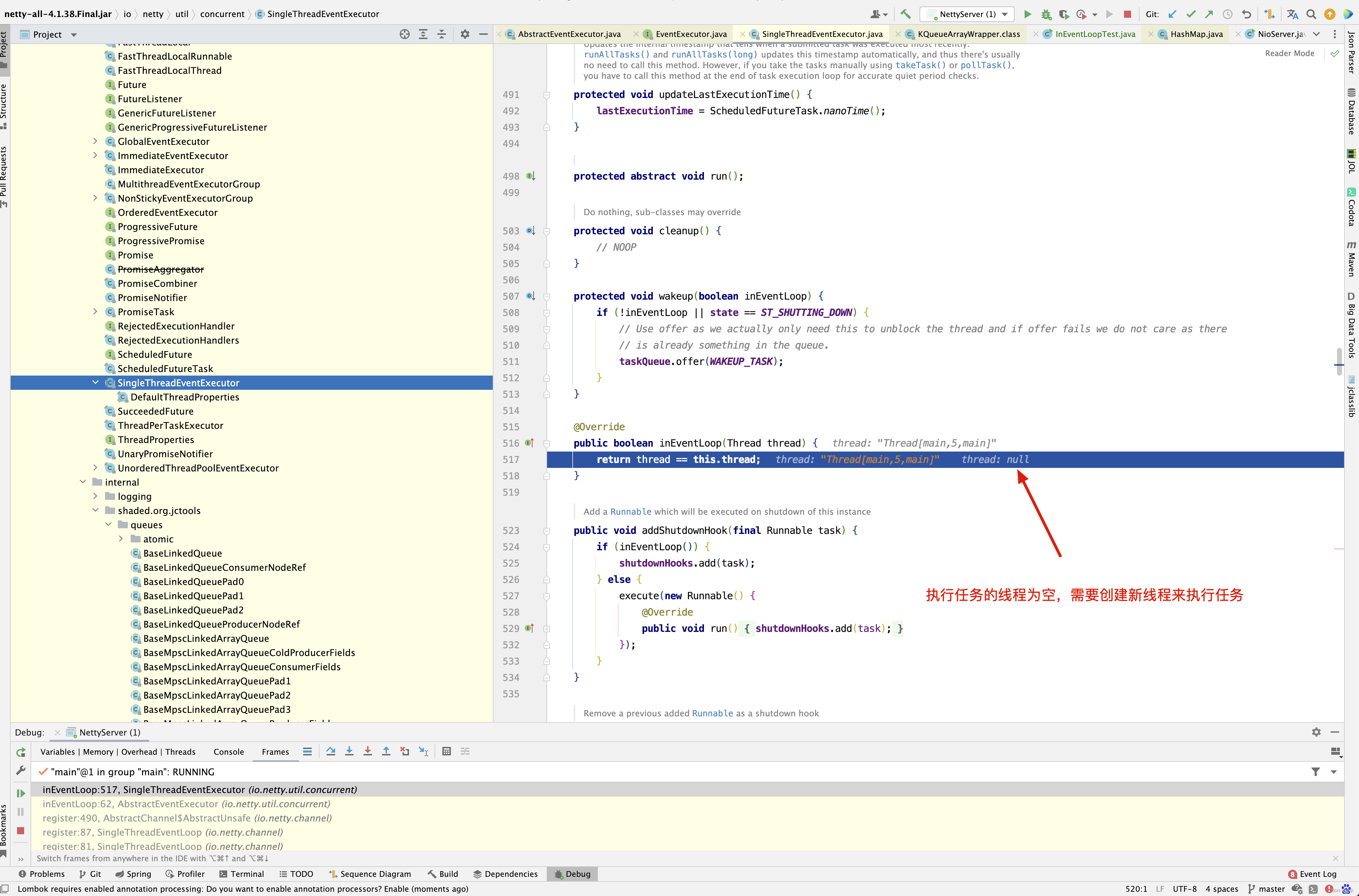Click Git update project blue arrow

point(1172,14)
